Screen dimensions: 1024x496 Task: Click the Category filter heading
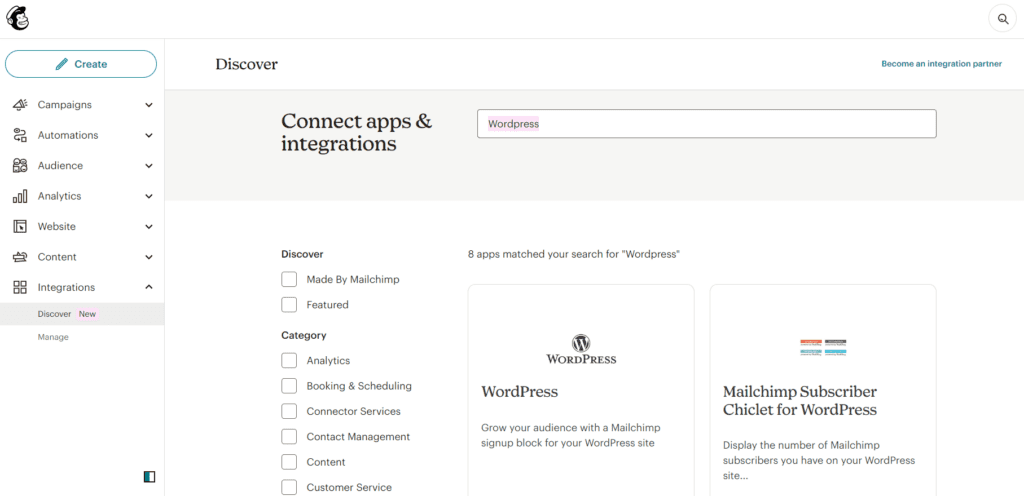pyautogui.click(x=304, y=335)
